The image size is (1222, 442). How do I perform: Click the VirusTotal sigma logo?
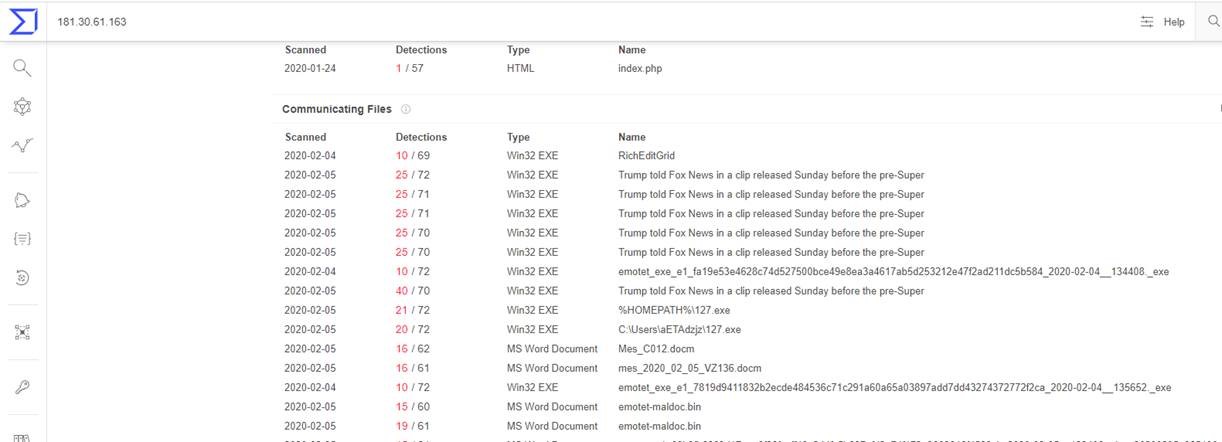22,21
